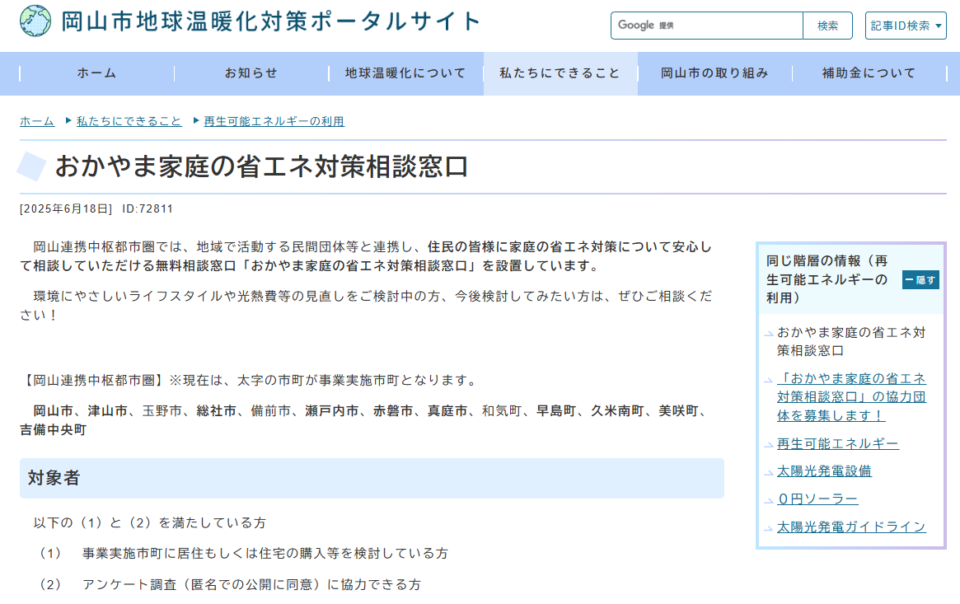Image resolution: width=960 pixels, height=604 pixels.
Task: Go to 岡山市の取り組み navigation item
Action: [x=714, y=73]
